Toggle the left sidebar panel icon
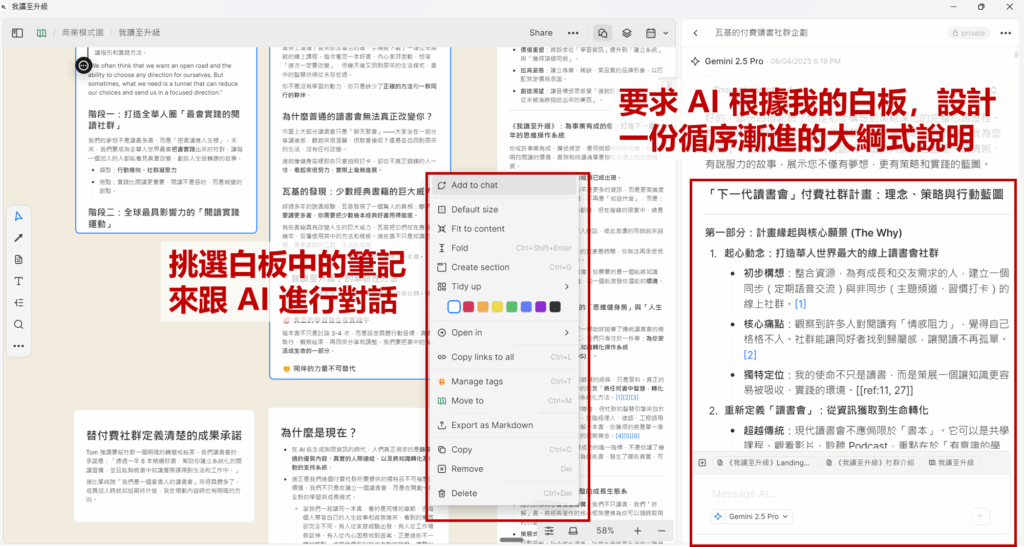 tap(18, 33)
